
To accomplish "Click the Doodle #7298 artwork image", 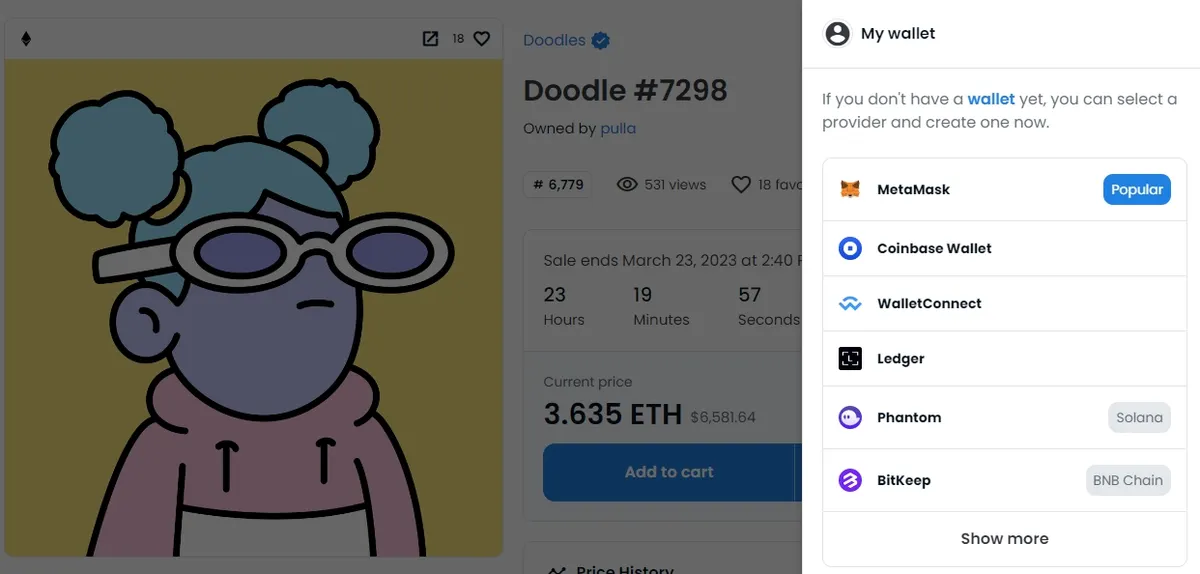I will [253, 307].
